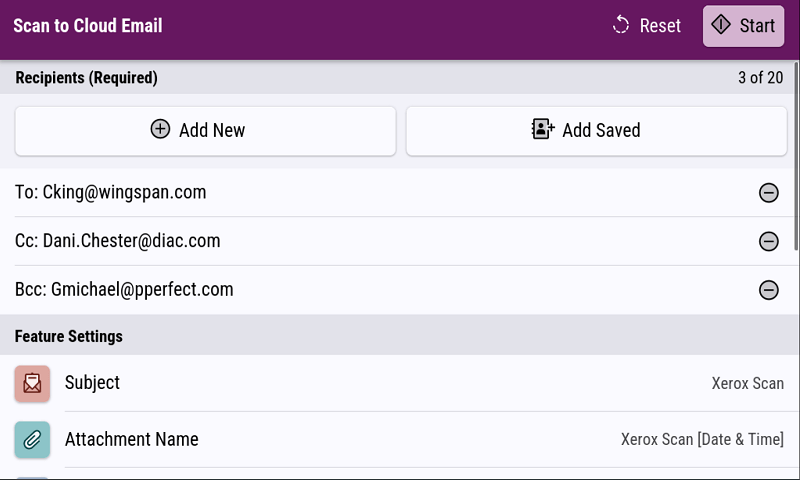The height and width of the screenshot is (480, 800).
Task: Click the contact icon in Add Saved
Action: [x=542, y=130]
